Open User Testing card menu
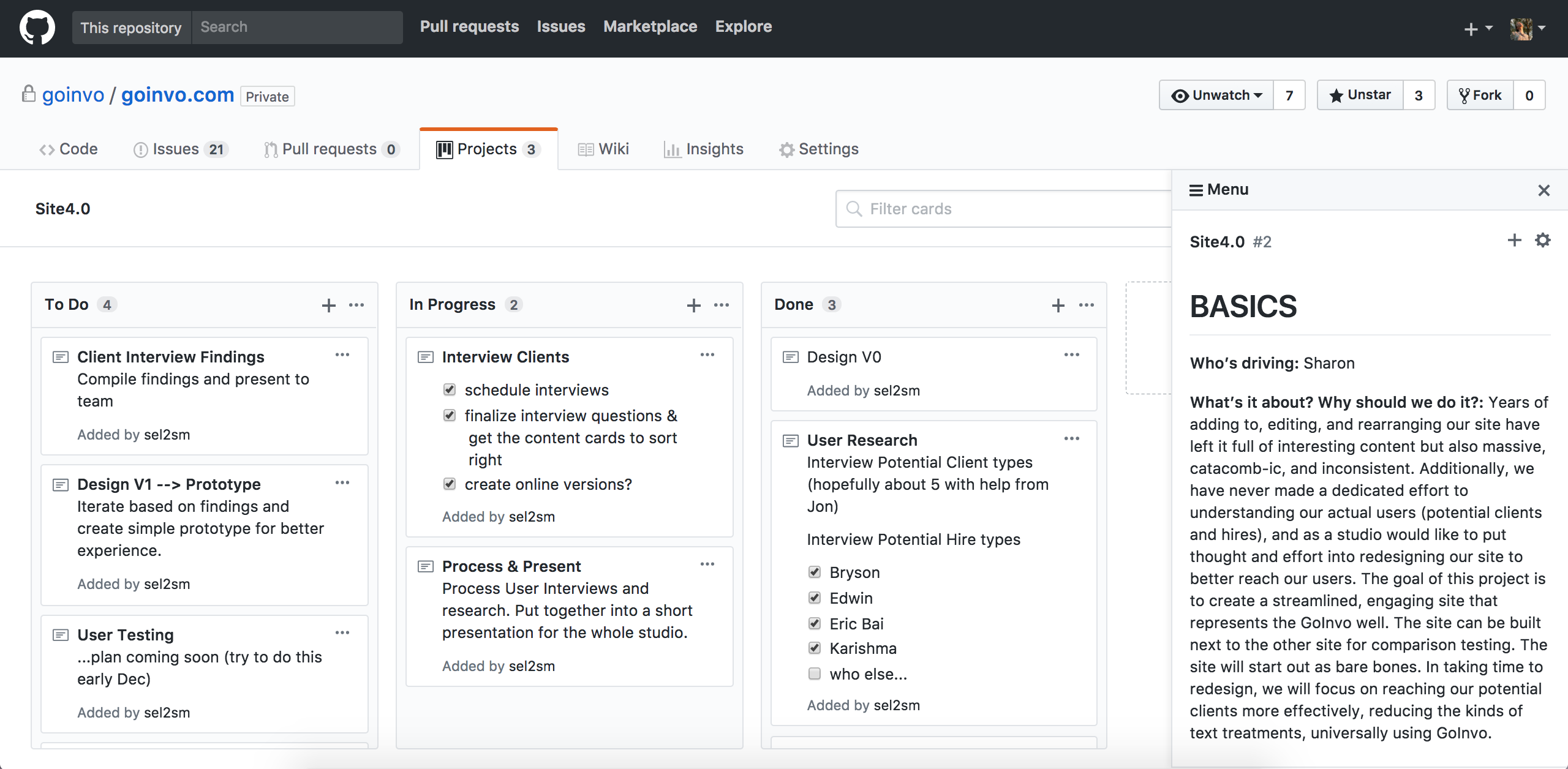Image resolution: width=1568 pixels, height=769 pixels. point(342,633)
